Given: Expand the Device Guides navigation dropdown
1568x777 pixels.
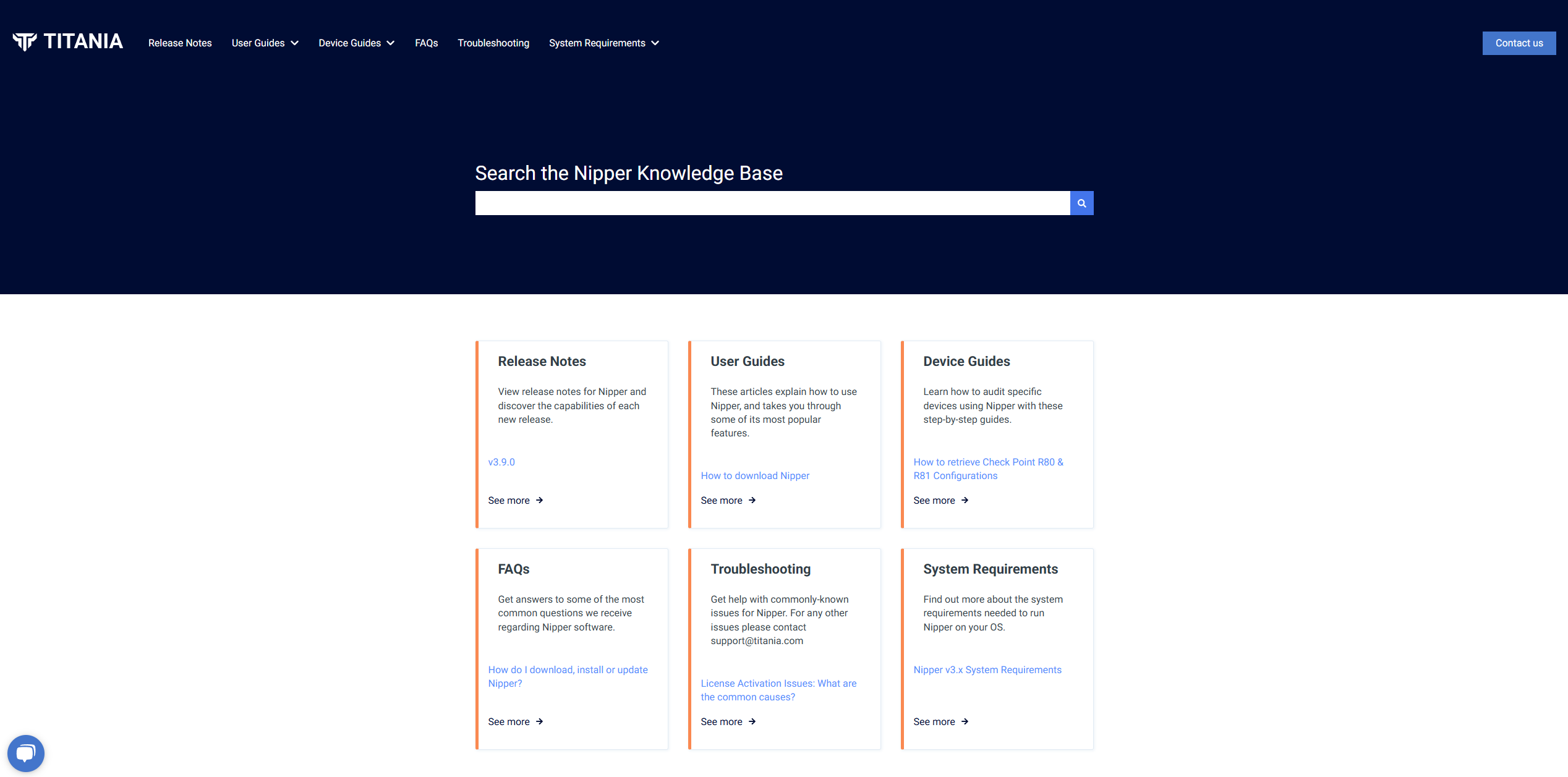Looking at the screenshot, I should [x=356, y=43].
